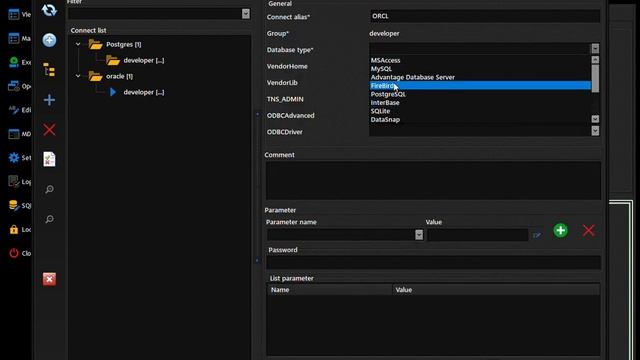The width and height of the screenshot is (640, 360).
Task: Click inside the Filter field
Action: 155,13
